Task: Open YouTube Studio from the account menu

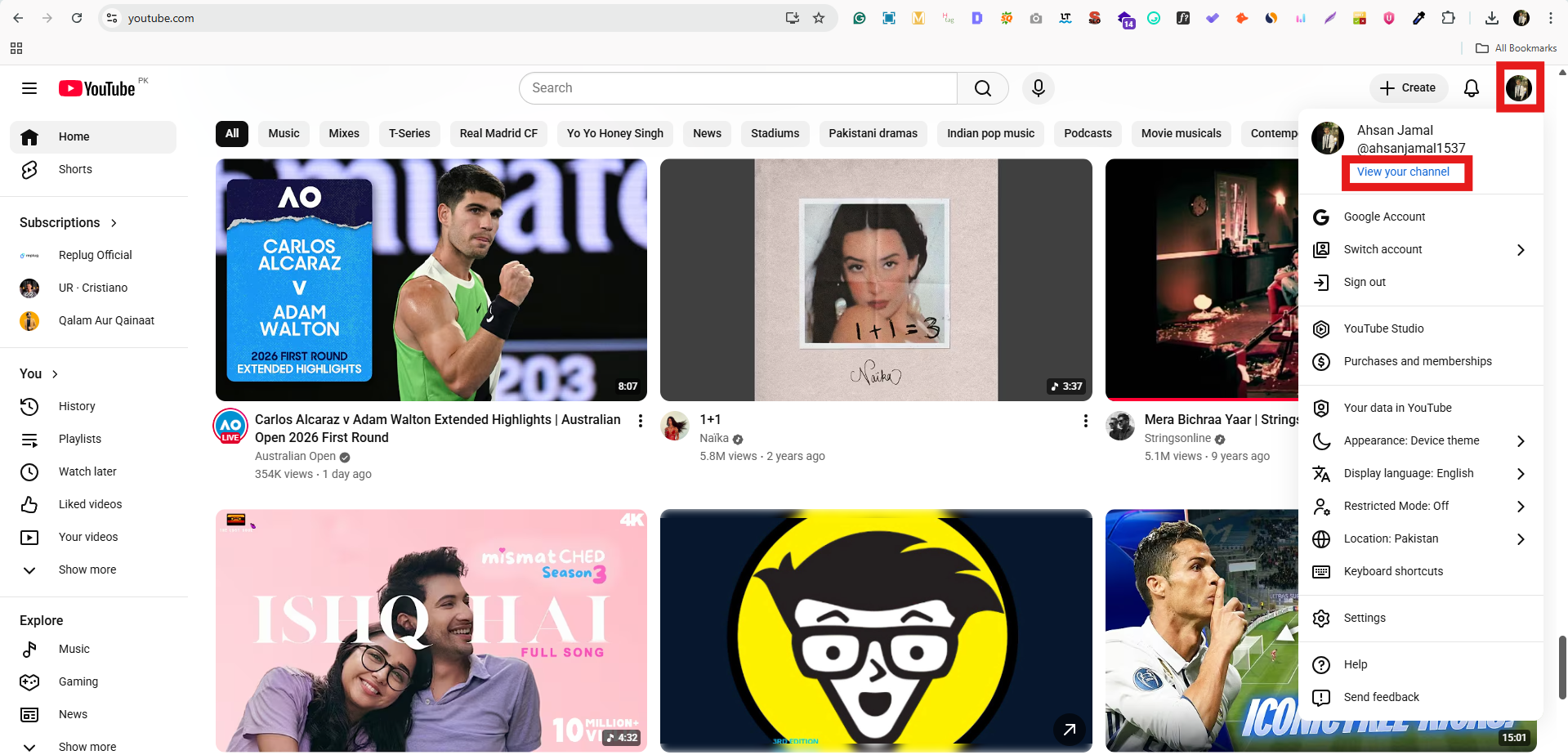Action: (x=1383, y=328)
